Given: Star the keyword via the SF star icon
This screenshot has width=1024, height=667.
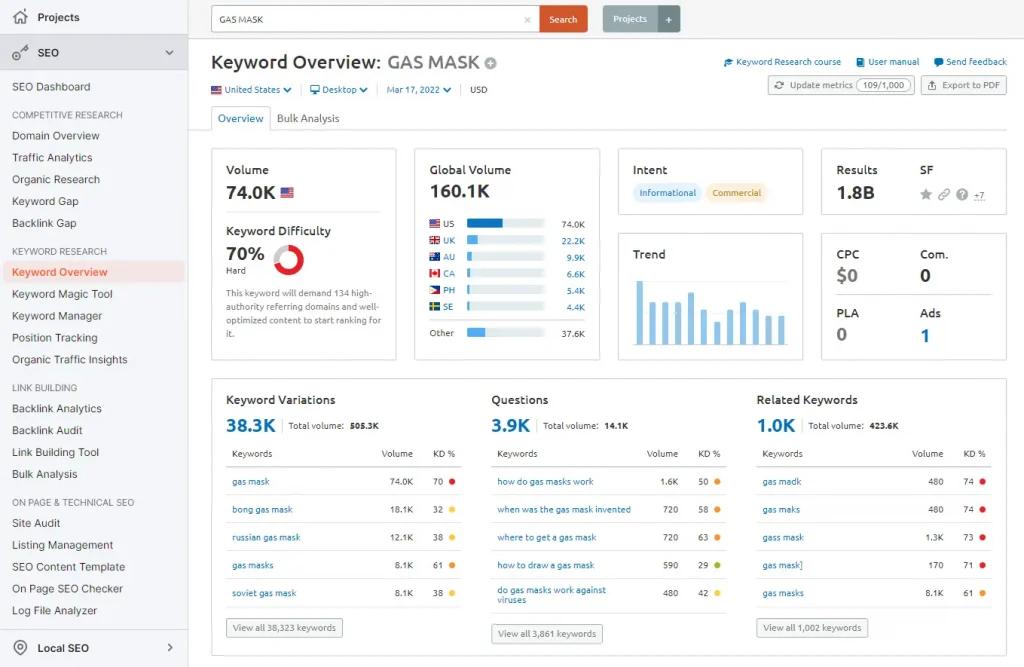Looking at the screenshot, I should [925, 195].
